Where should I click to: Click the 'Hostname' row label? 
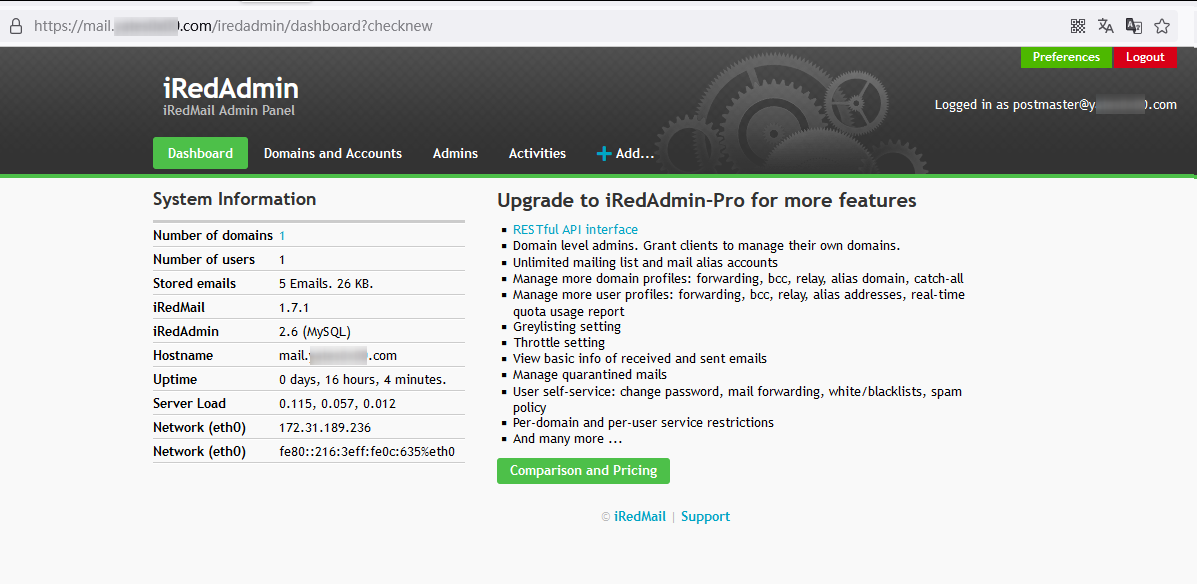[183, 355]
